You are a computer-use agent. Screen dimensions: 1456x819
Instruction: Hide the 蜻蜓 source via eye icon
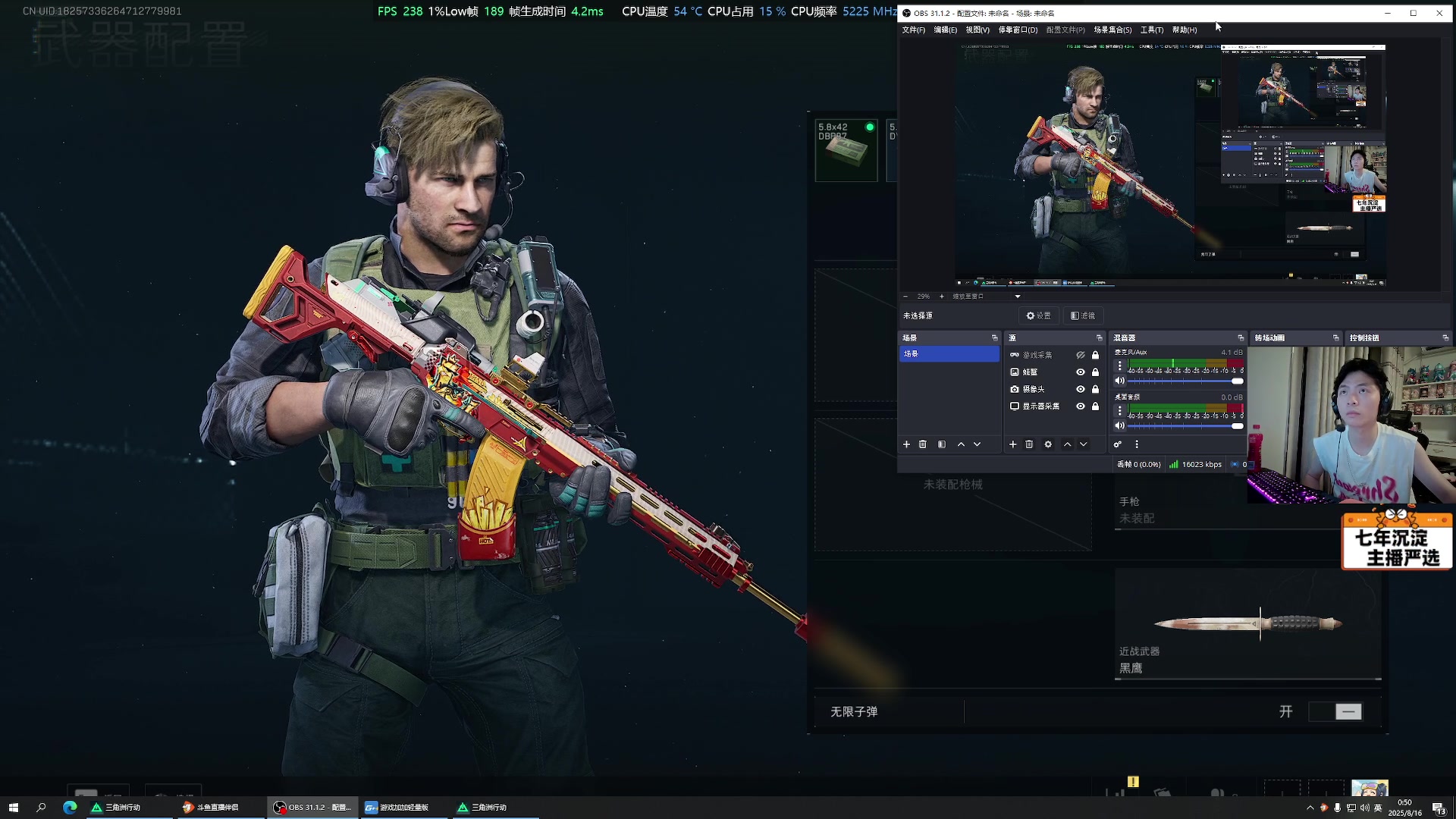click(1081, 372)
